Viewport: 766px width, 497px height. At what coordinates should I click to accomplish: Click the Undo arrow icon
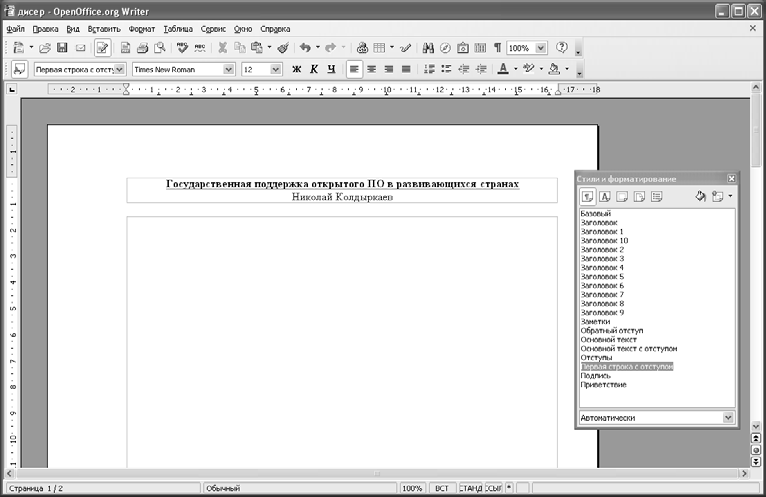click(305, 48)
